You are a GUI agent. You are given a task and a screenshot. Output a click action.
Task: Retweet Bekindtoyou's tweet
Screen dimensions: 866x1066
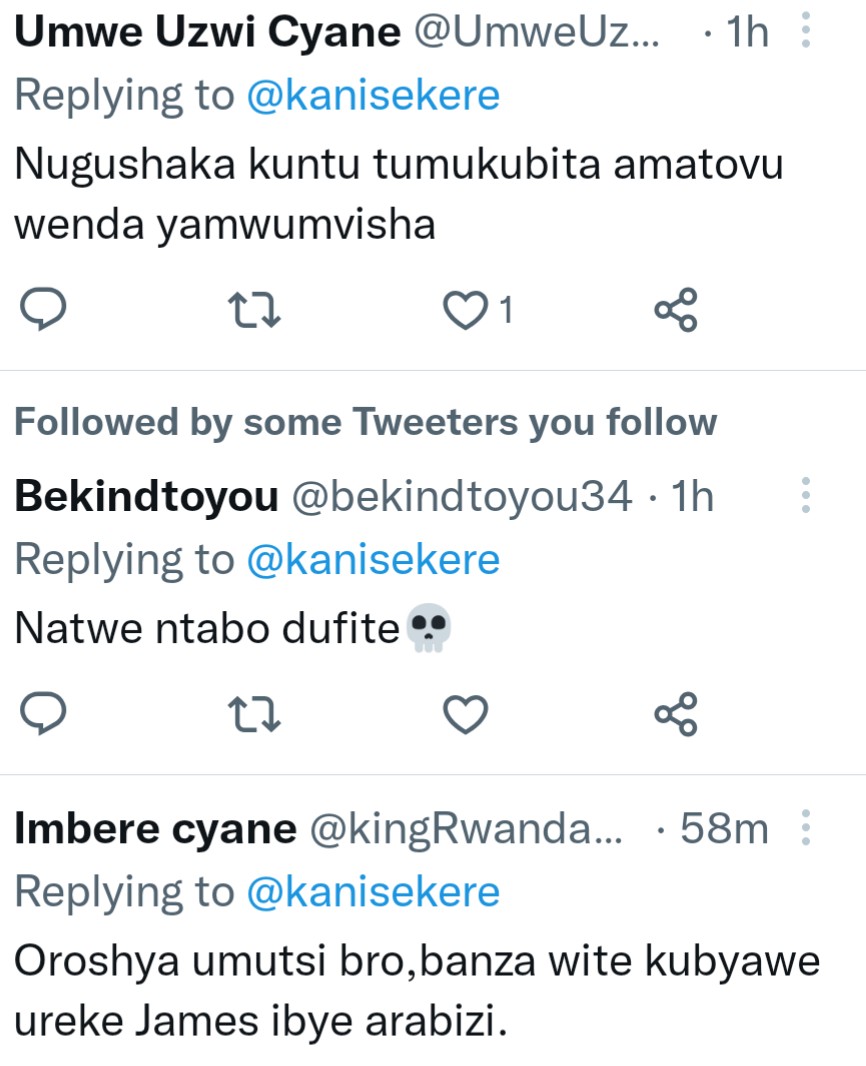tap(254, 713)
